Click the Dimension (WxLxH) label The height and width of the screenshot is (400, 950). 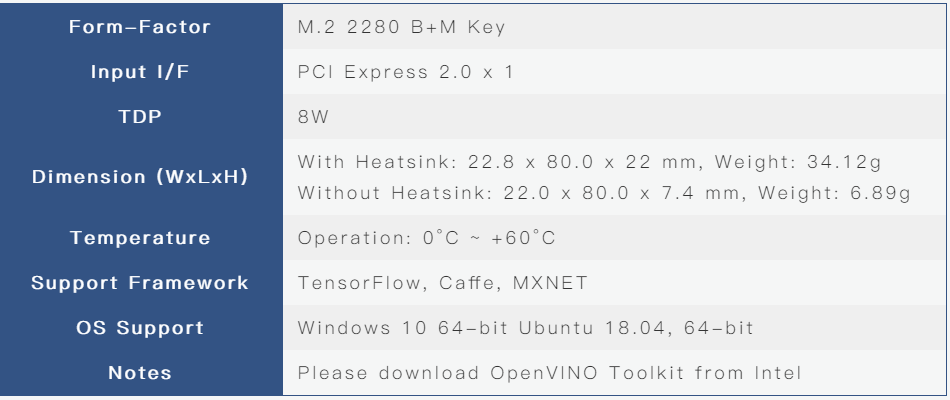click(140, 177)
